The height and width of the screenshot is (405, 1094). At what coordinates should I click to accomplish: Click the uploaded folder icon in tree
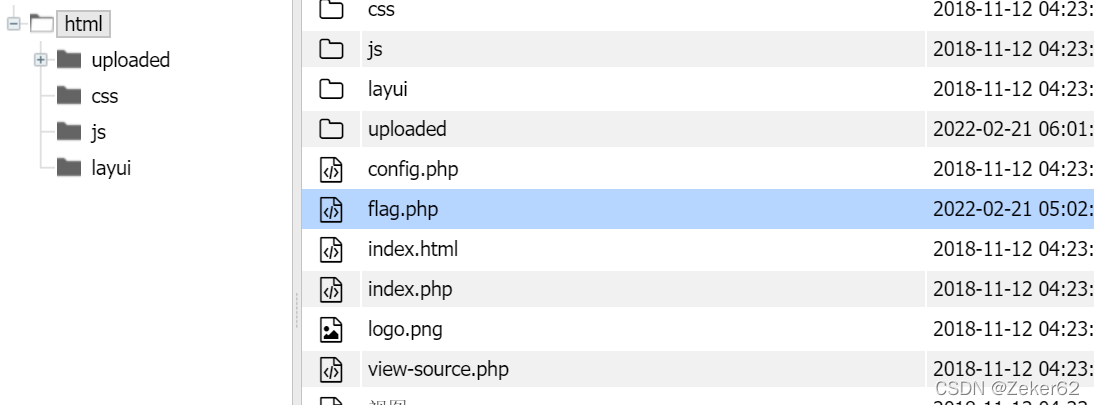[x=69, y=59]
